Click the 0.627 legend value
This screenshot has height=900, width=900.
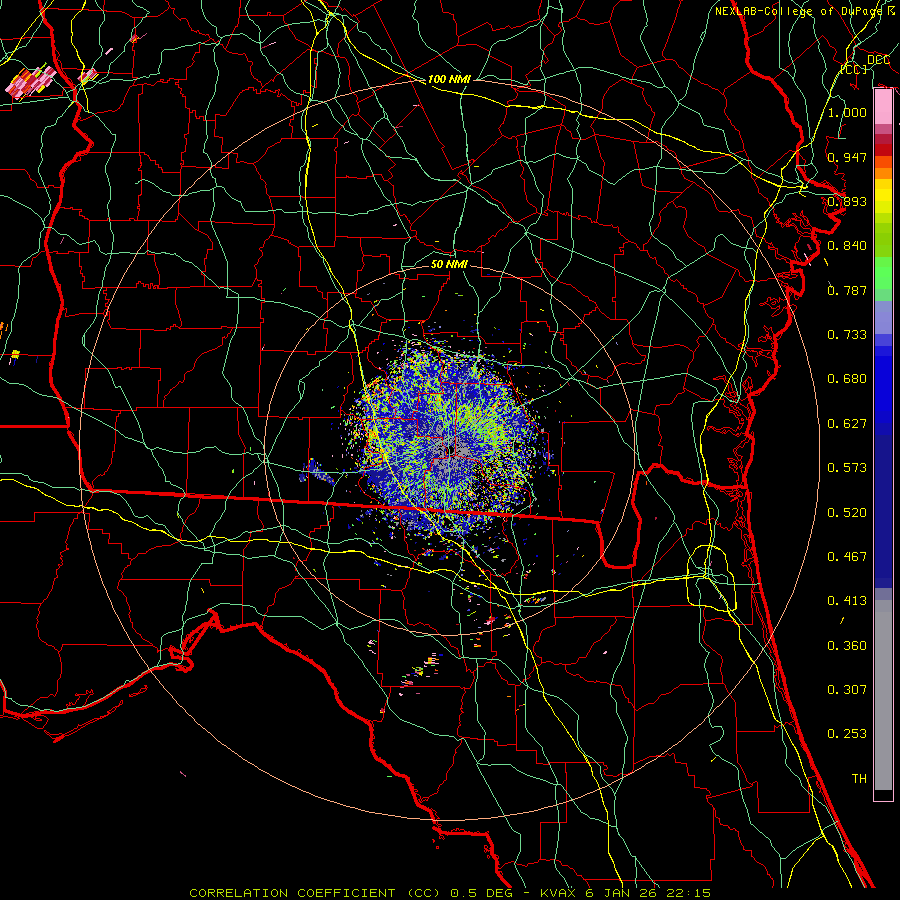click(847, 424)
